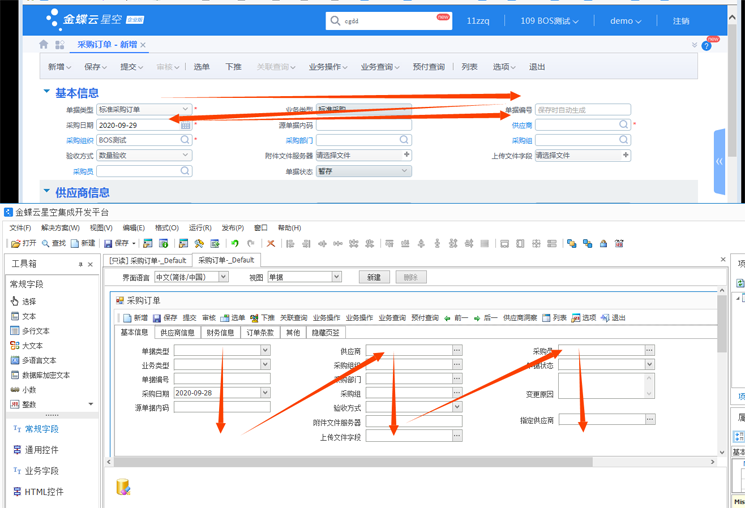This screenshot has width=745, height=508.
Task: Click 选单 in the designer form toolbar
Action: point(233,317)
